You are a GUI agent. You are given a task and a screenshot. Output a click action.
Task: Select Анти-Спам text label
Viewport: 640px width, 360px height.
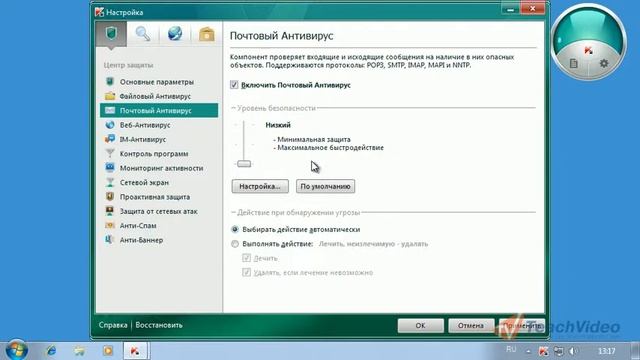coord(138,226)
